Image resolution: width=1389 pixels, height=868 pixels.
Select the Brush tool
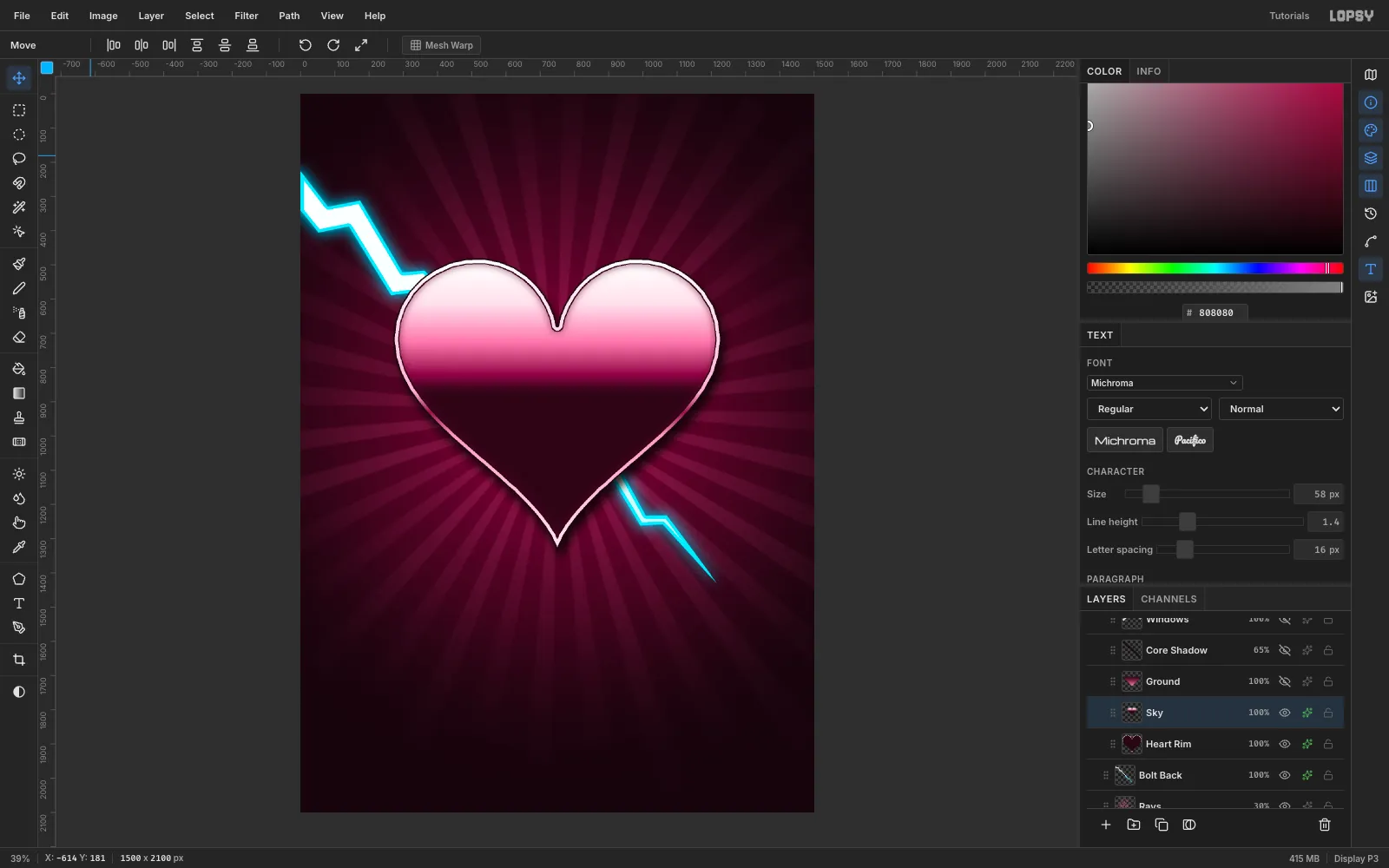(x=19, y=264)
